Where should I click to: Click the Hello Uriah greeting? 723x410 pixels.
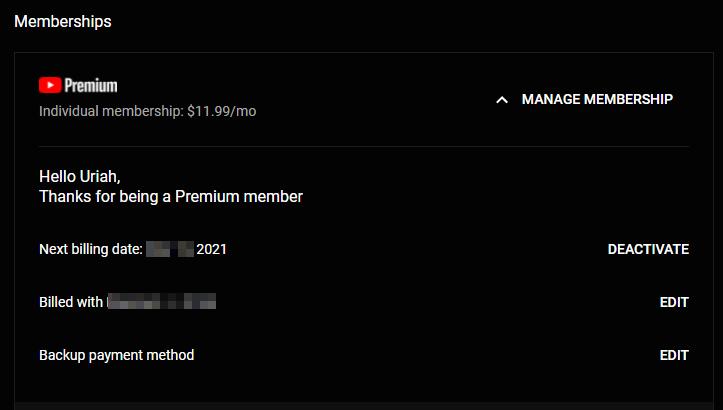coord(80,176)
